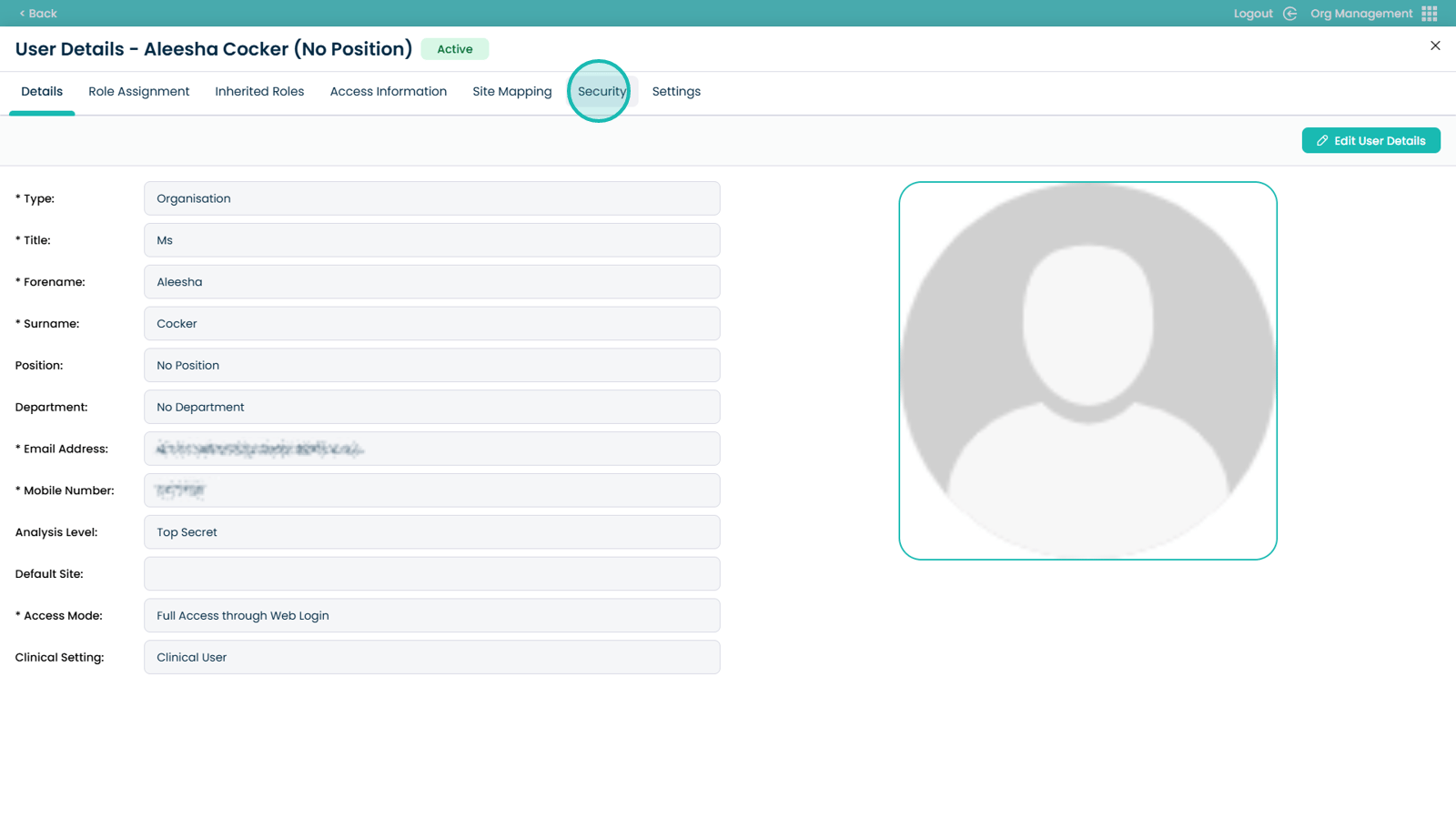Click the Surname field showing Cocker
Image resolution: width=1456 pixels, height=819 pixels.
(431, 324)
